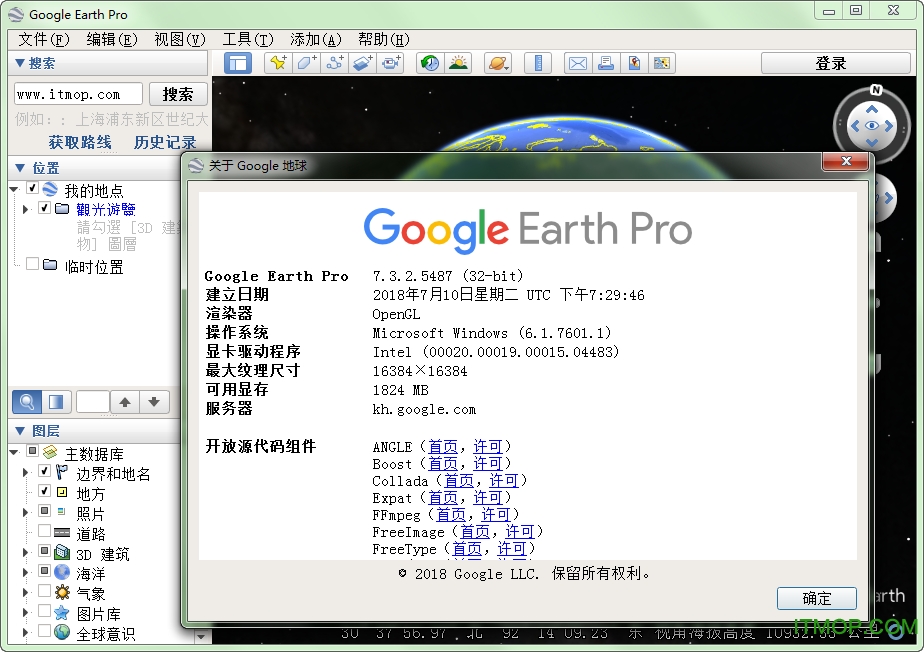
Task: Click the www.itmop.com search input field
Action: (x=77, y=93)
